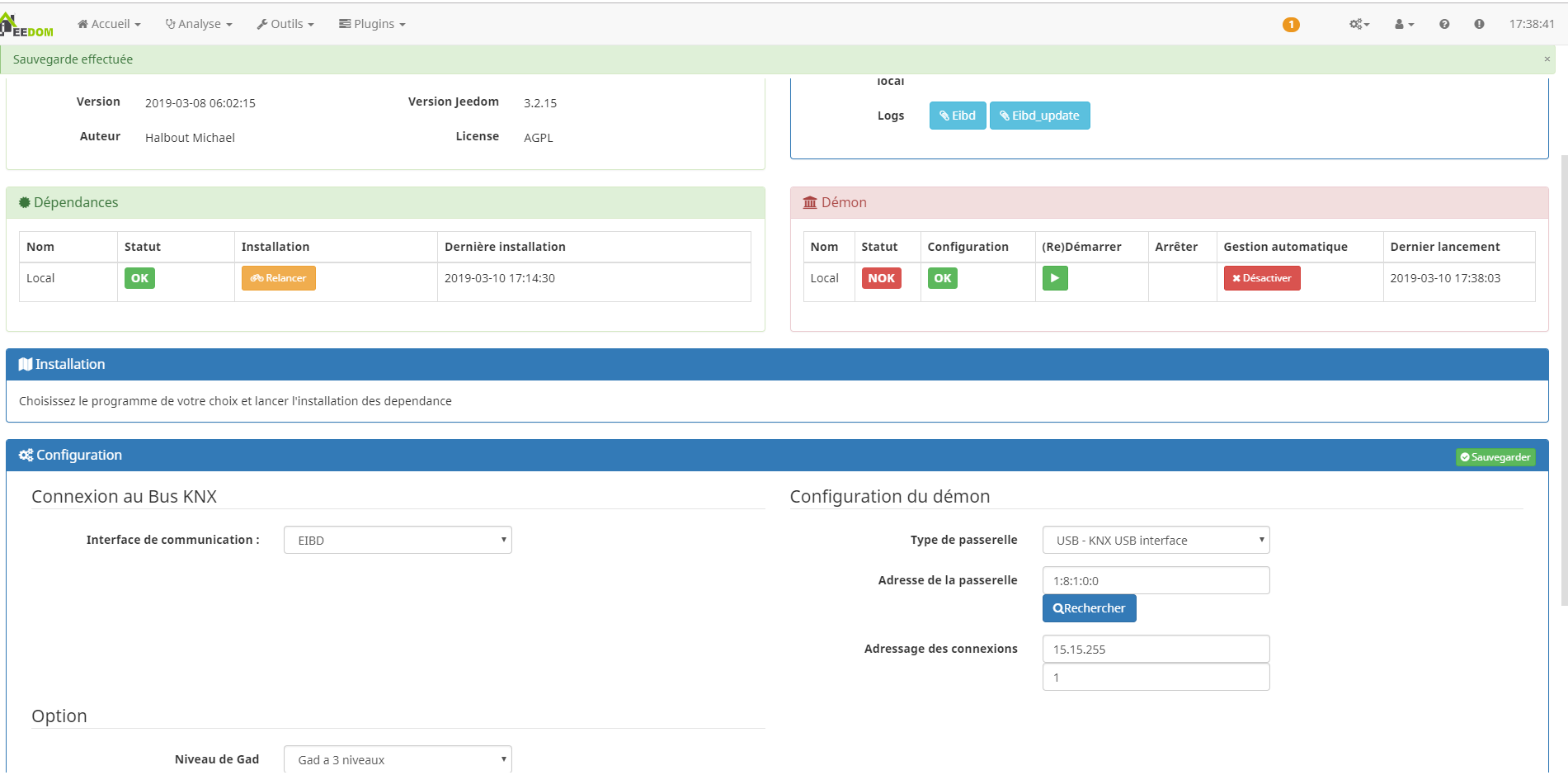1568x775 pixels.
Task: Open the Interface de communication dropdown
Action: pos(398,540)
